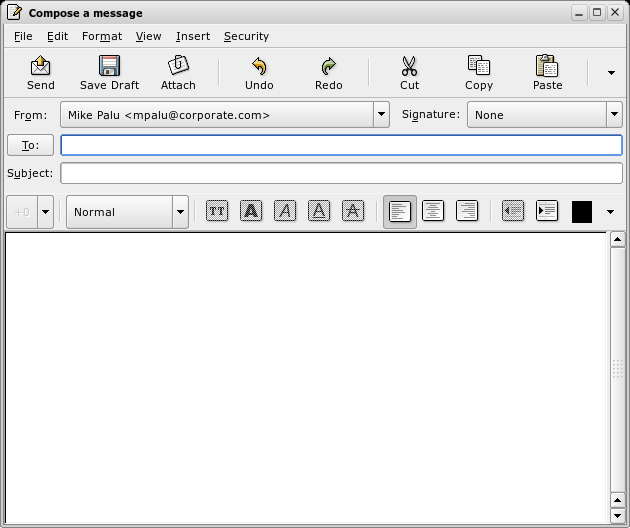Screen dimensions: 630x528
Task: Click the black text color swatch
Action: [x=582, y=211]
